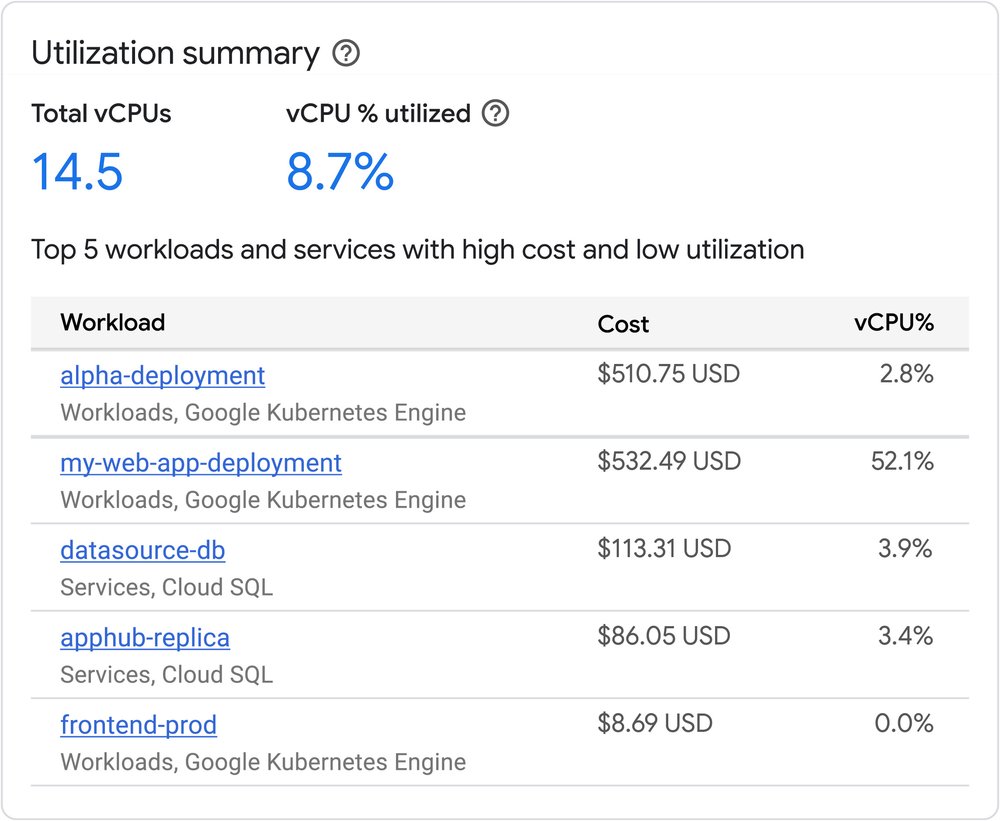This screenshot has width=1000, height=821.
Task: Open the alpha-deployment workload link
Action: pyautogui.click(x=162, y=376)
